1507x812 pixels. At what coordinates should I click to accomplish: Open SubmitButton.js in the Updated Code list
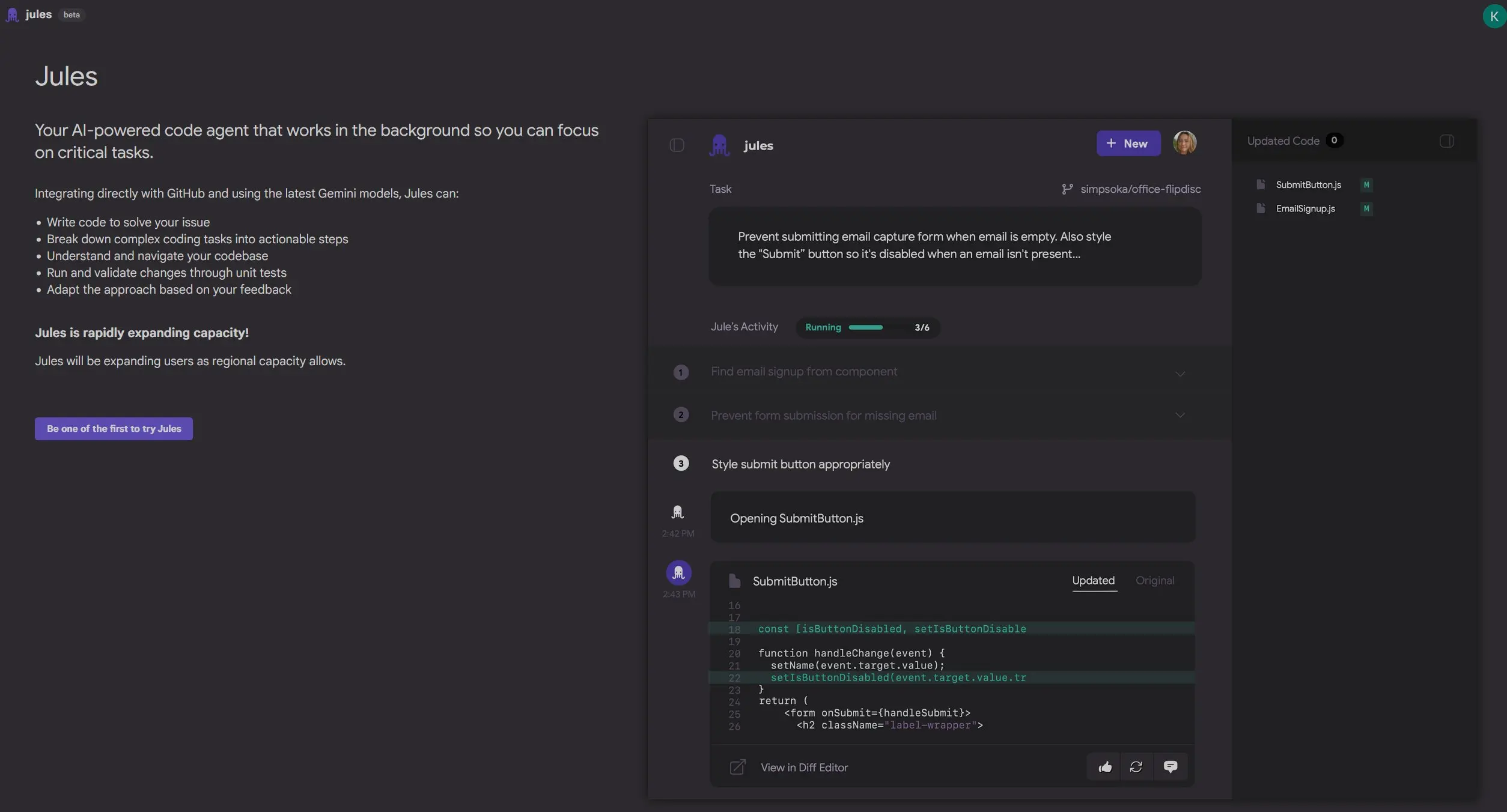coord(1308,185)
